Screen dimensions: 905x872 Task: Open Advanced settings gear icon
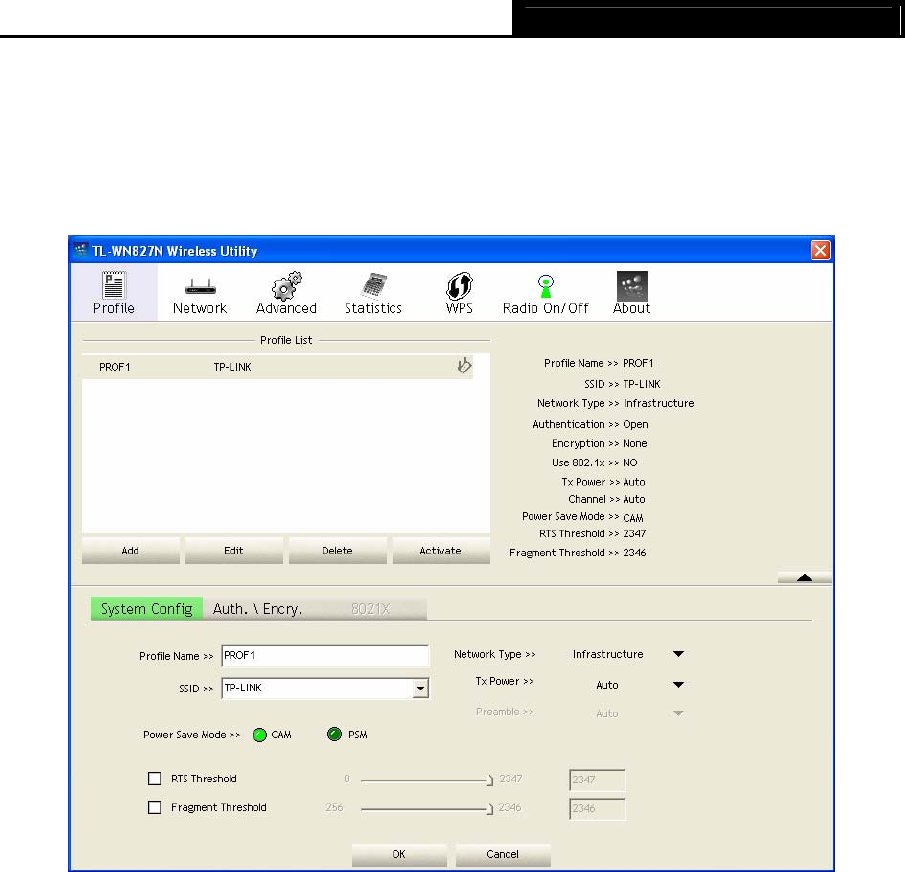pyautogui.click(x=286, y=286)
